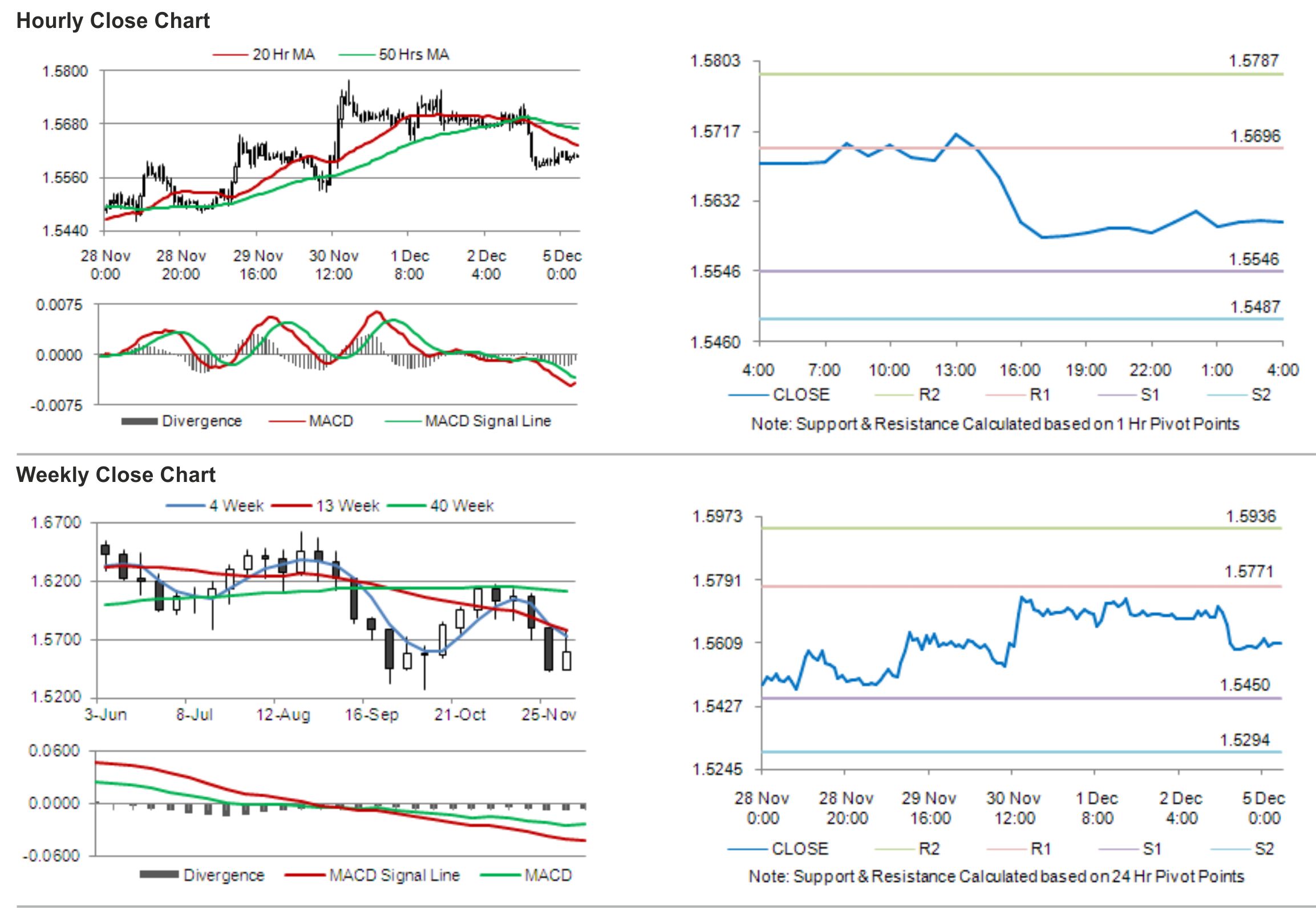Click the "Weekly Close Chart" heading

tap(116, 475)
